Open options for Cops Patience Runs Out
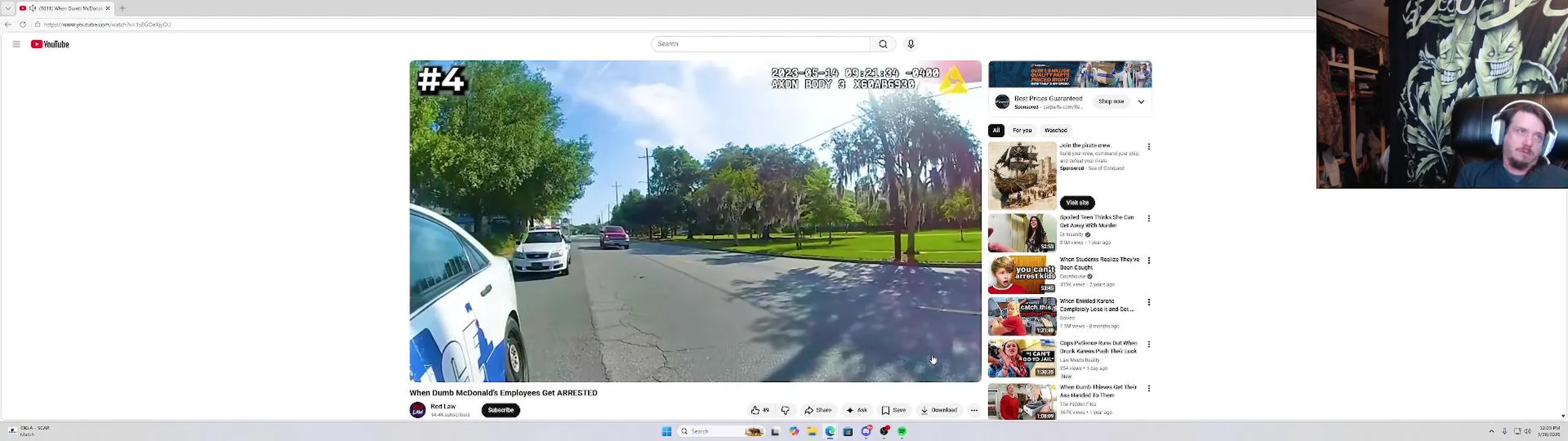This screenshot has height=441, width=1568. pyautogui.click(x=1148, y=344)
